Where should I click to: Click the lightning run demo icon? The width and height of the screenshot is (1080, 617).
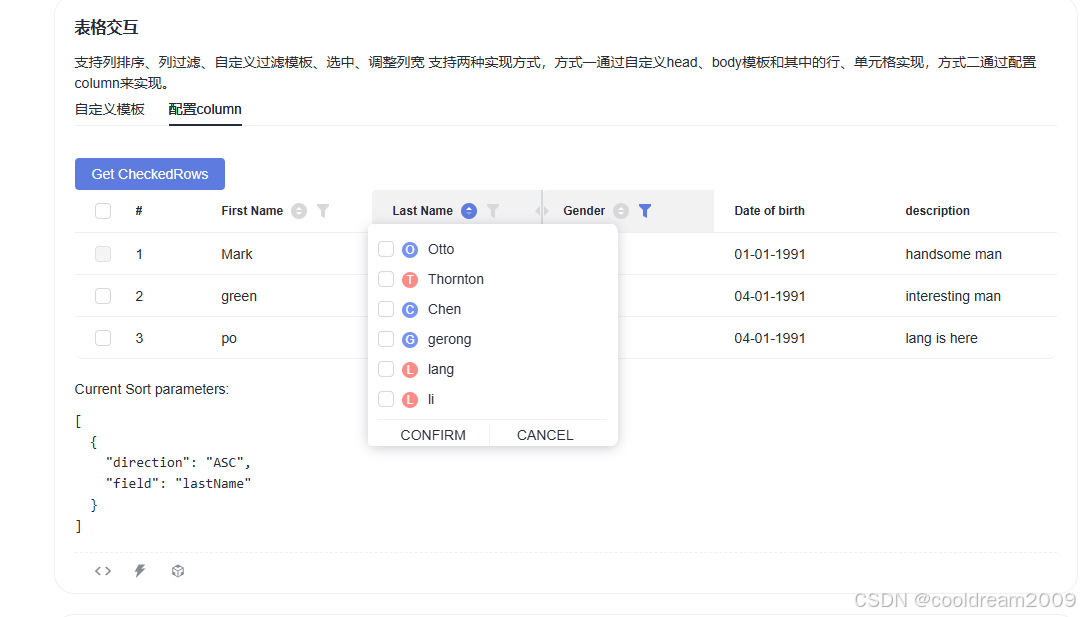(139, 570)
